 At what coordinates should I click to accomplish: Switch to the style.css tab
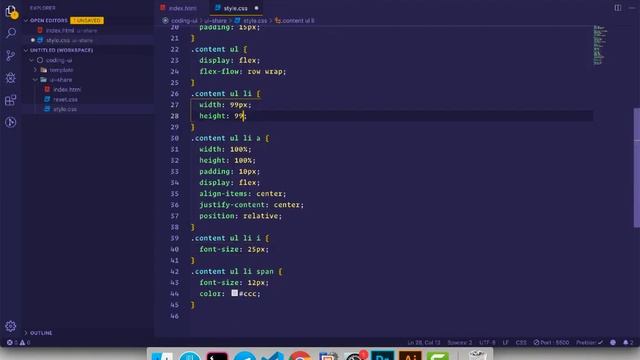click(236, 8)
